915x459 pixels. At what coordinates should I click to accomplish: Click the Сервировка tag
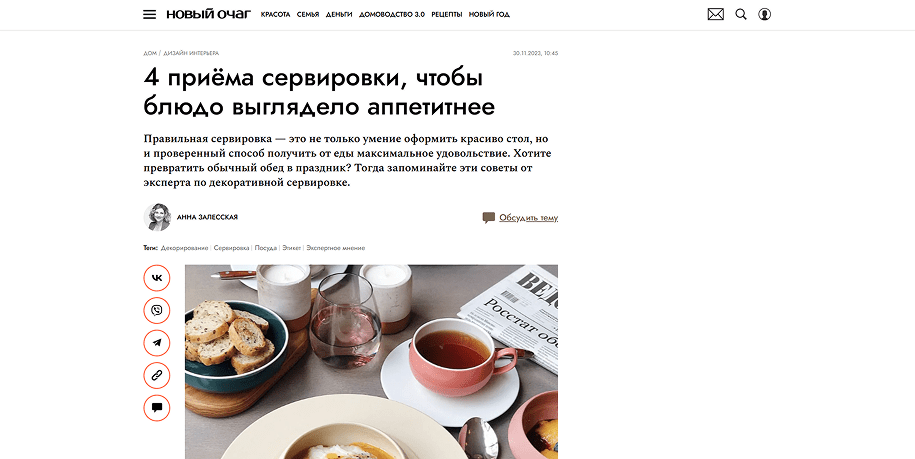(x=232, y=248)
